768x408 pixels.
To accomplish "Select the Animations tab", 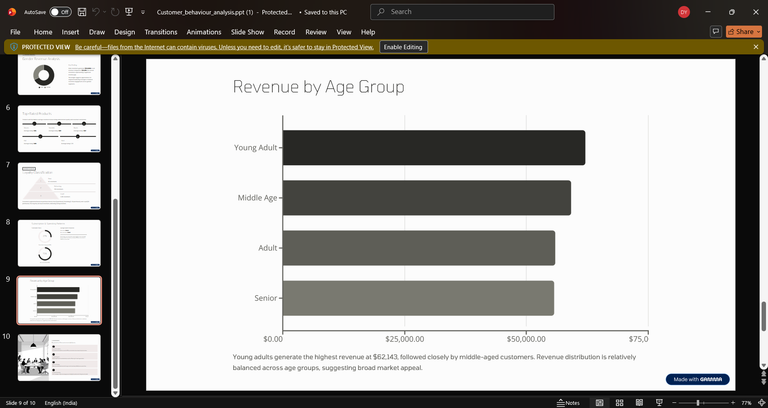I will pyautogui.click(x=204, y=32).
